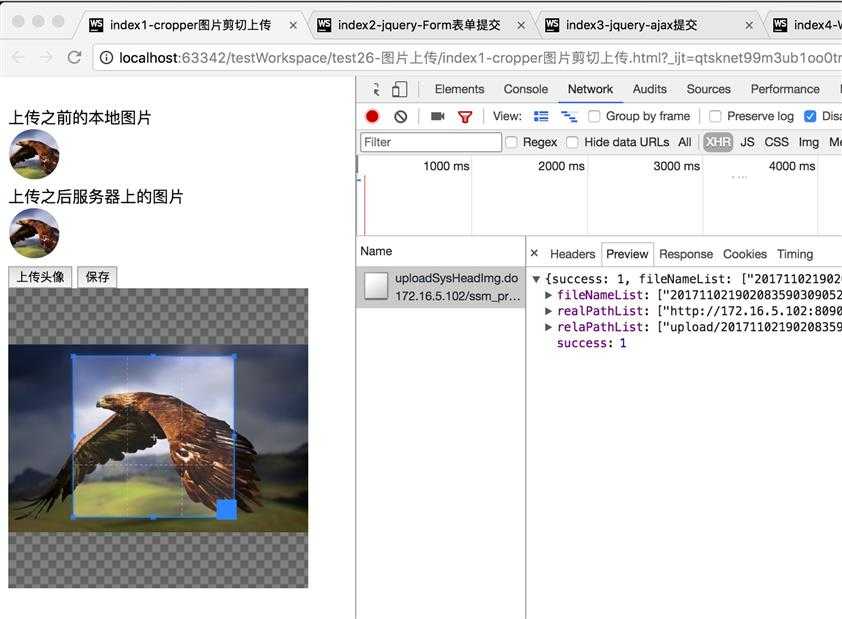Switch to index2-jquery-Form browser tab
The width and height of the screenshot is (842, 619).
click(418, 25)
